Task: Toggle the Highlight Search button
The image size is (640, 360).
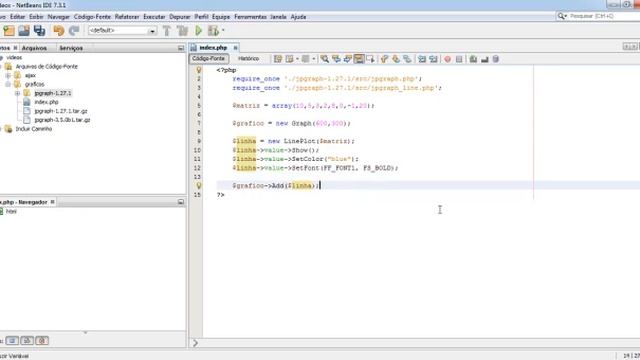Action: [359, 59]
